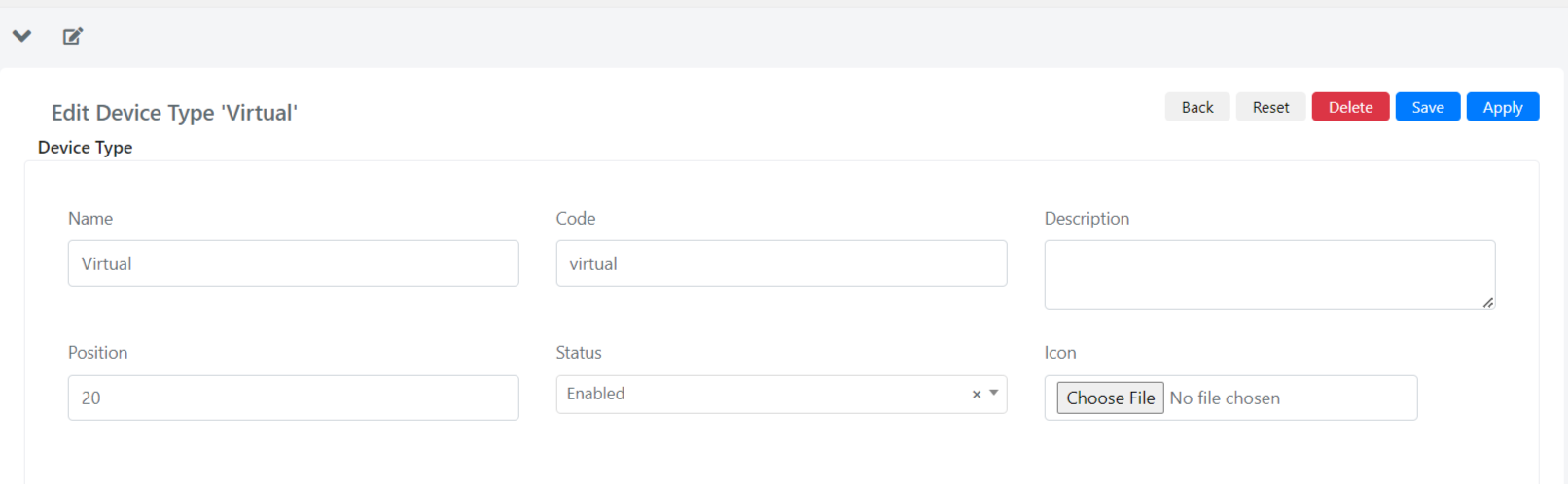Click inside the empty Description textarea

(1269, 275)
